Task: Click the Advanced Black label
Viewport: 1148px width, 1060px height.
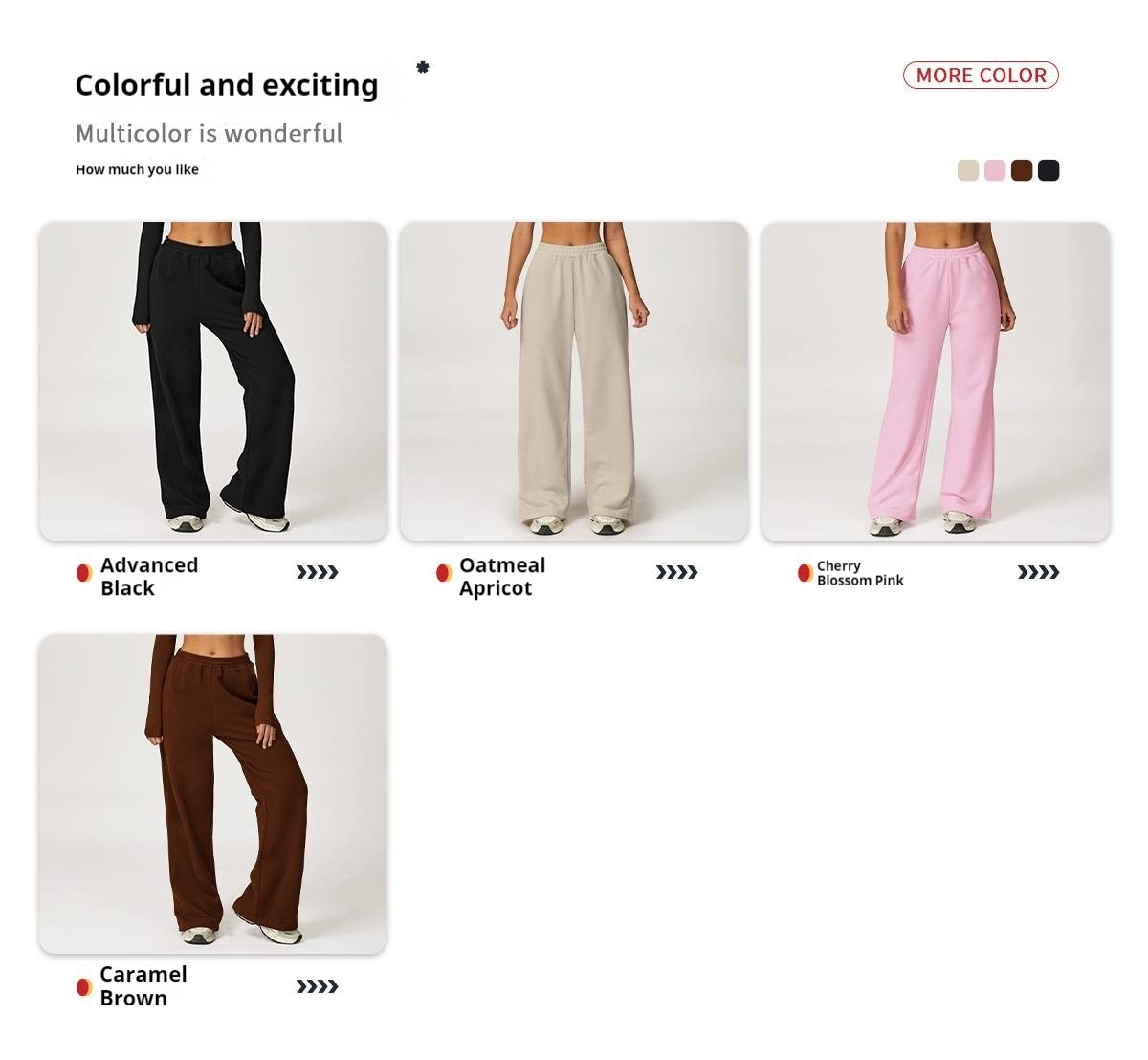Action: 149,577
